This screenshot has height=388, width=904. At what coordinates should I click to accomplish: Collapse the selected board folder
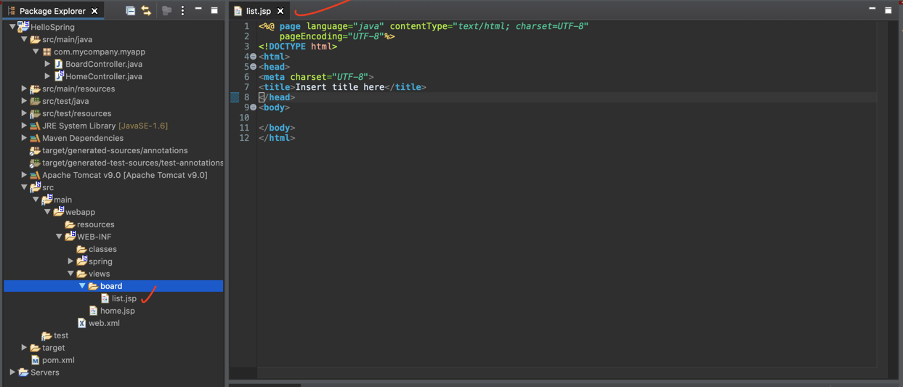[x=82, y=286]
